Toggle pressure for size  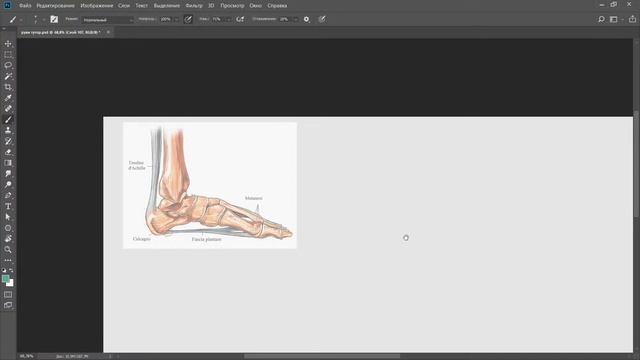pos(322,19)
